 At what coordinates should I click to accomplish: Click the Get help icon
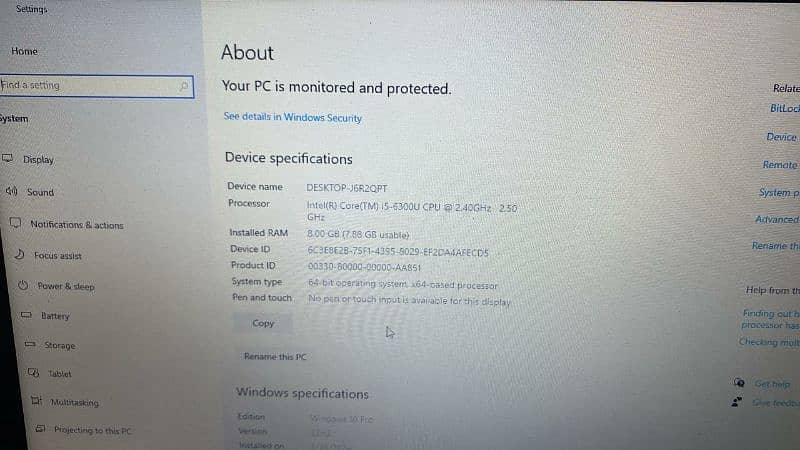pyautogui.click(x=739, y=383)
